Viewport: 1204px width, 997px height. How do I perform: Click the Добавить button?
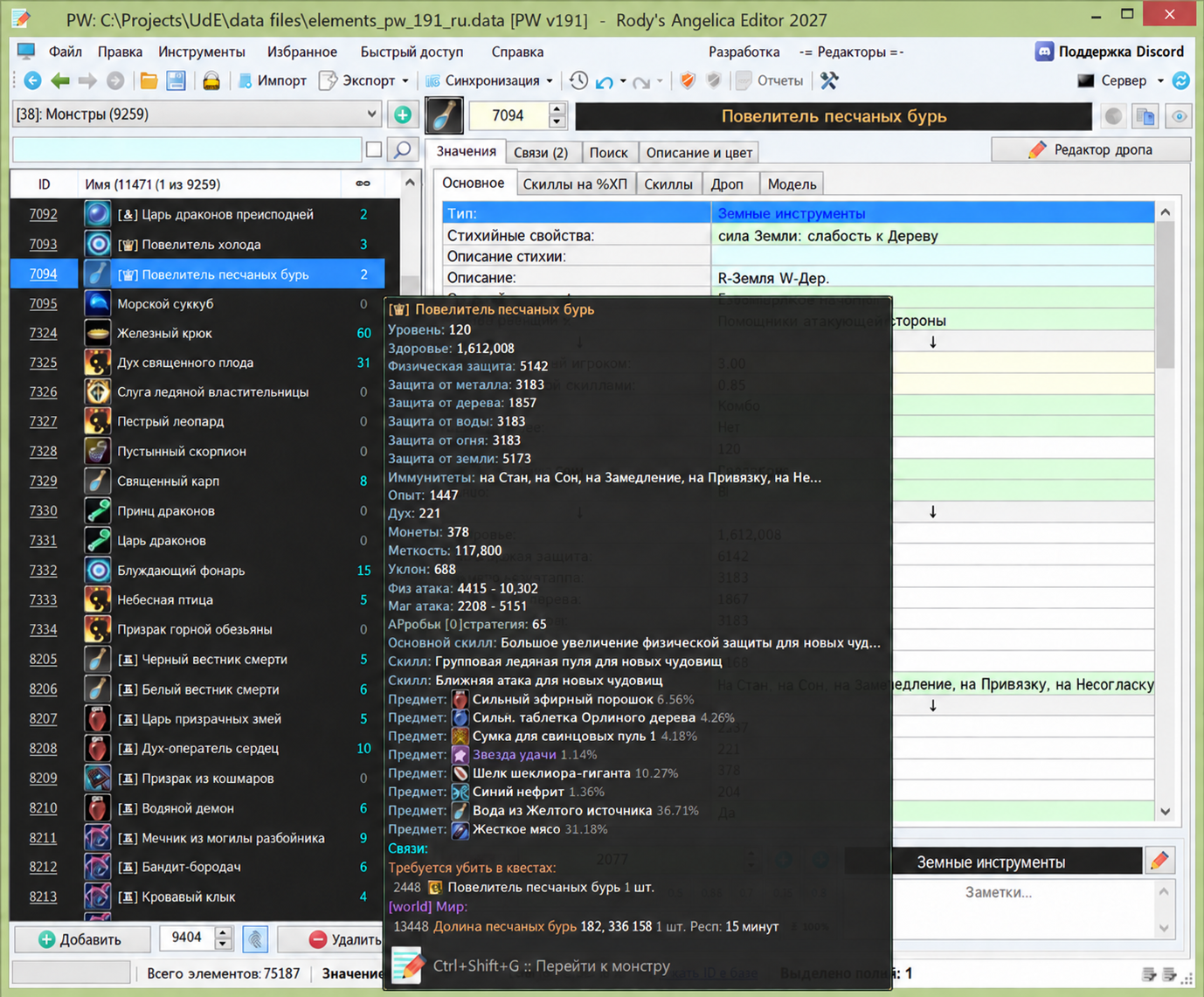point(80,939)
